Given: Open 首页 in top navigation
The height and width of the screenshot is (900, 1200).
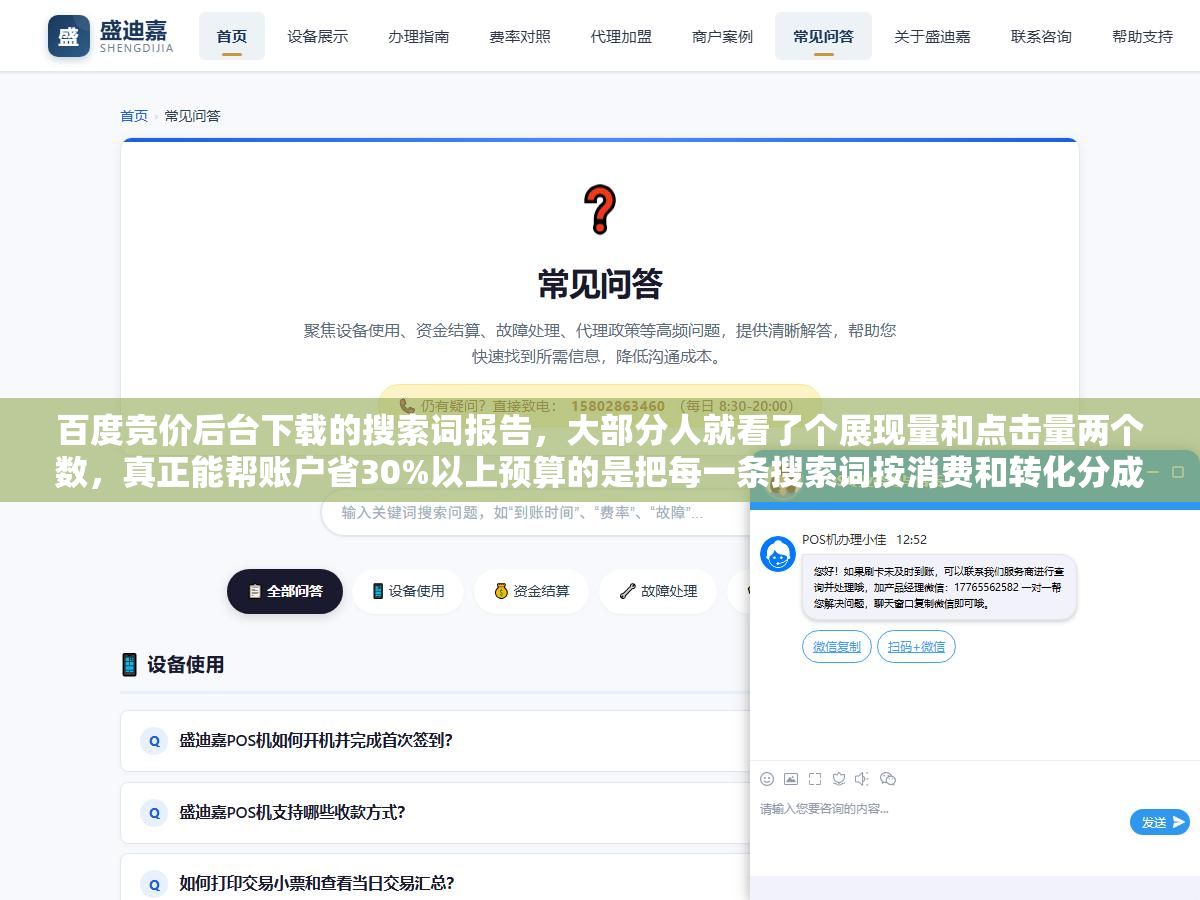Looking at the screenshot, I should 232,36.
